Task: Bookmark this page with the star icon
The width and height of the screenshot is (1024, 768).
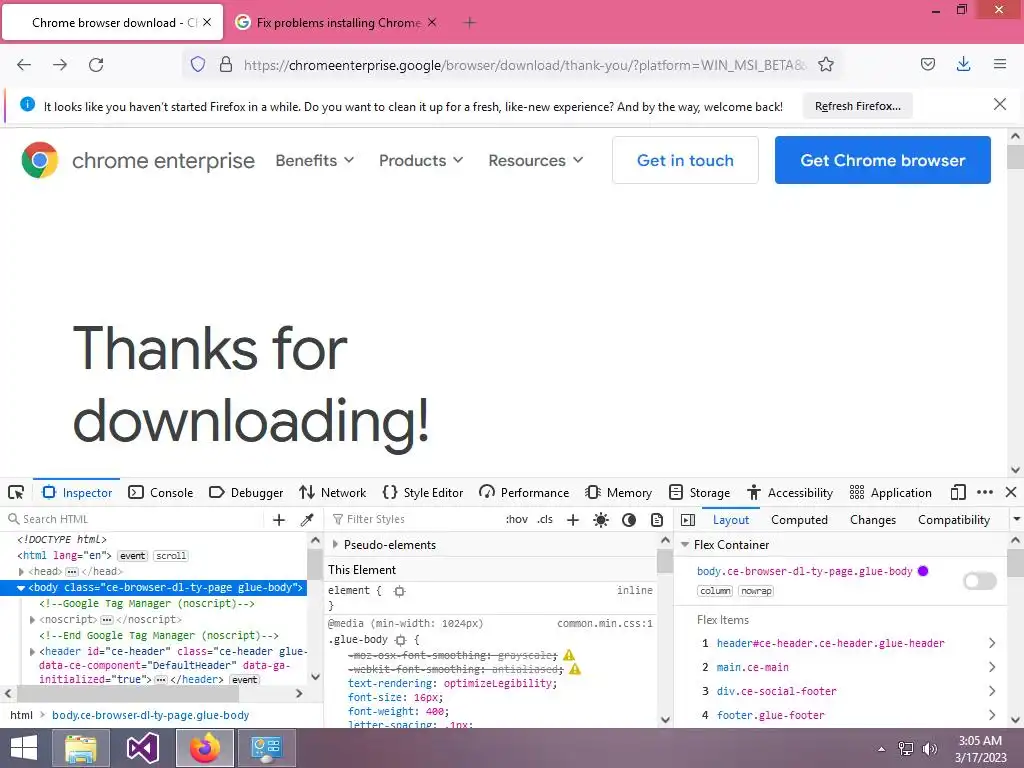Action: [x=825, y=65]
